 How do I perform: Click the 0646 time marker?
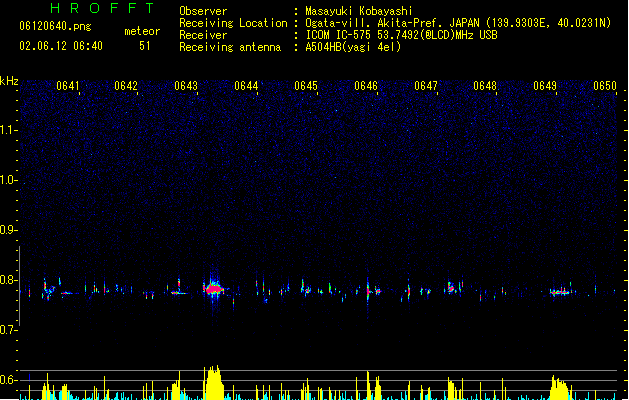(x=366, y=86)
